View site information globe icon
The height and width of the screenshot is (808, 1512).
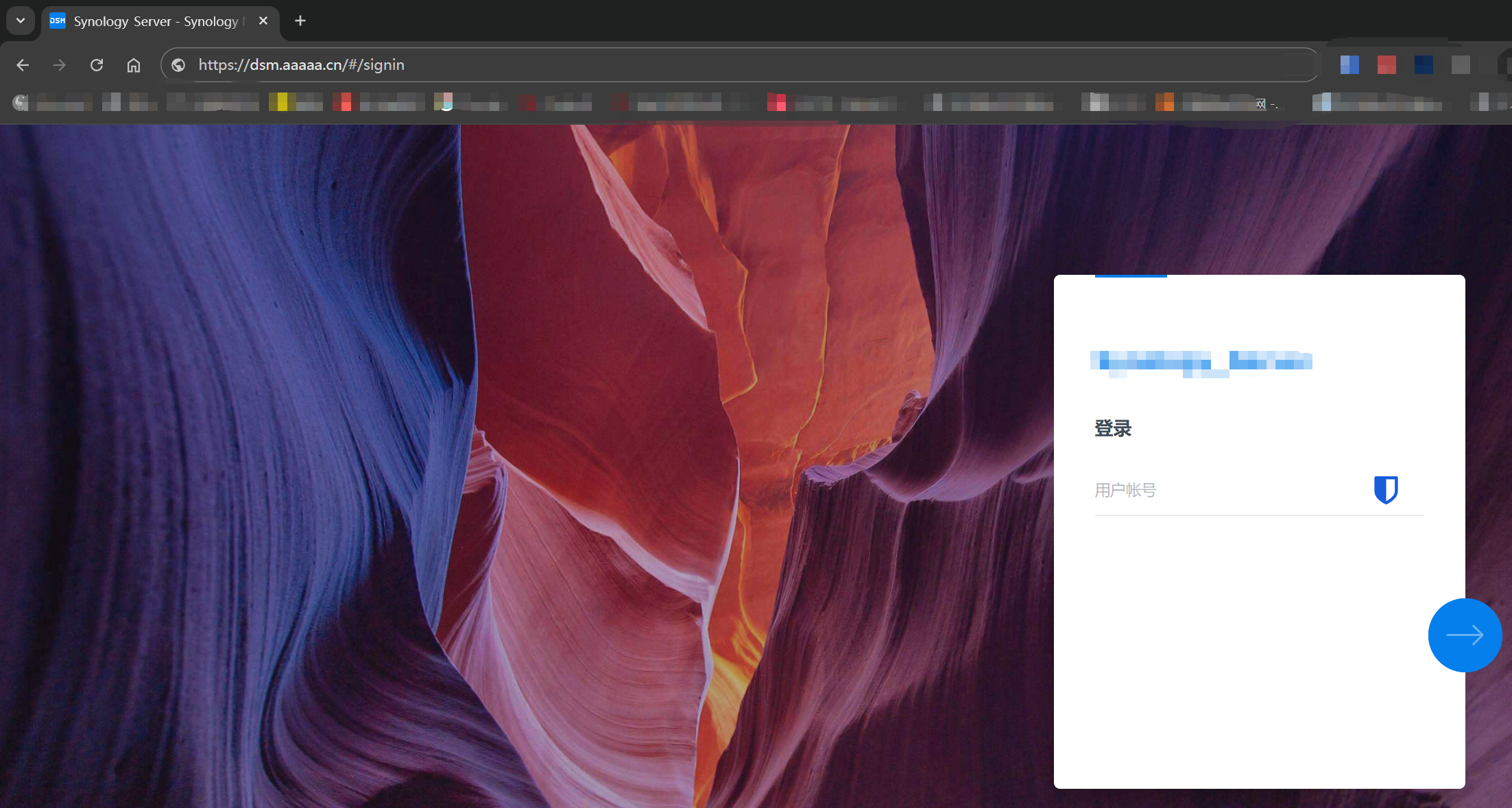pyautogui.click(x=178, y=65)
